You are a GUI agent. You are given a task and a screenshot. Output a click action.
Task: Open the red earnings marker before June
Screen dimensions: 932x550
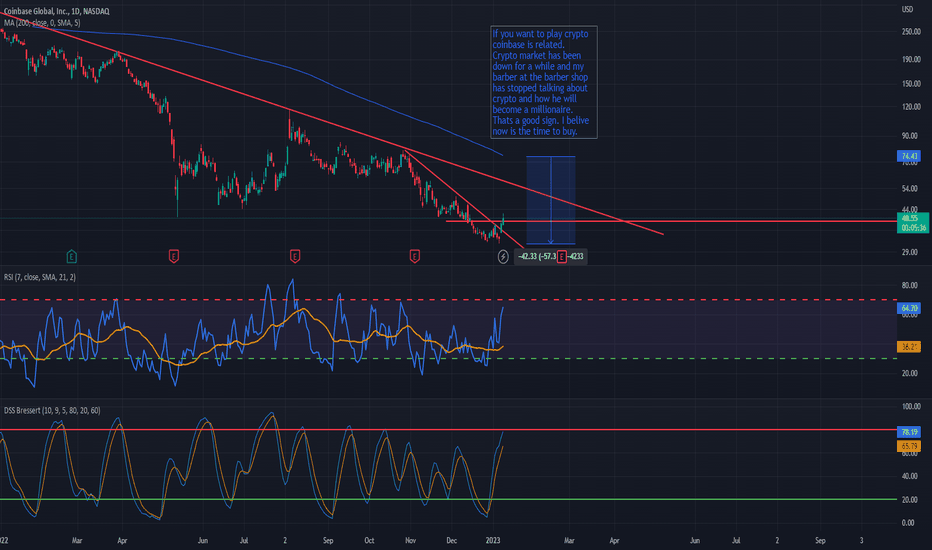(174, 256)
